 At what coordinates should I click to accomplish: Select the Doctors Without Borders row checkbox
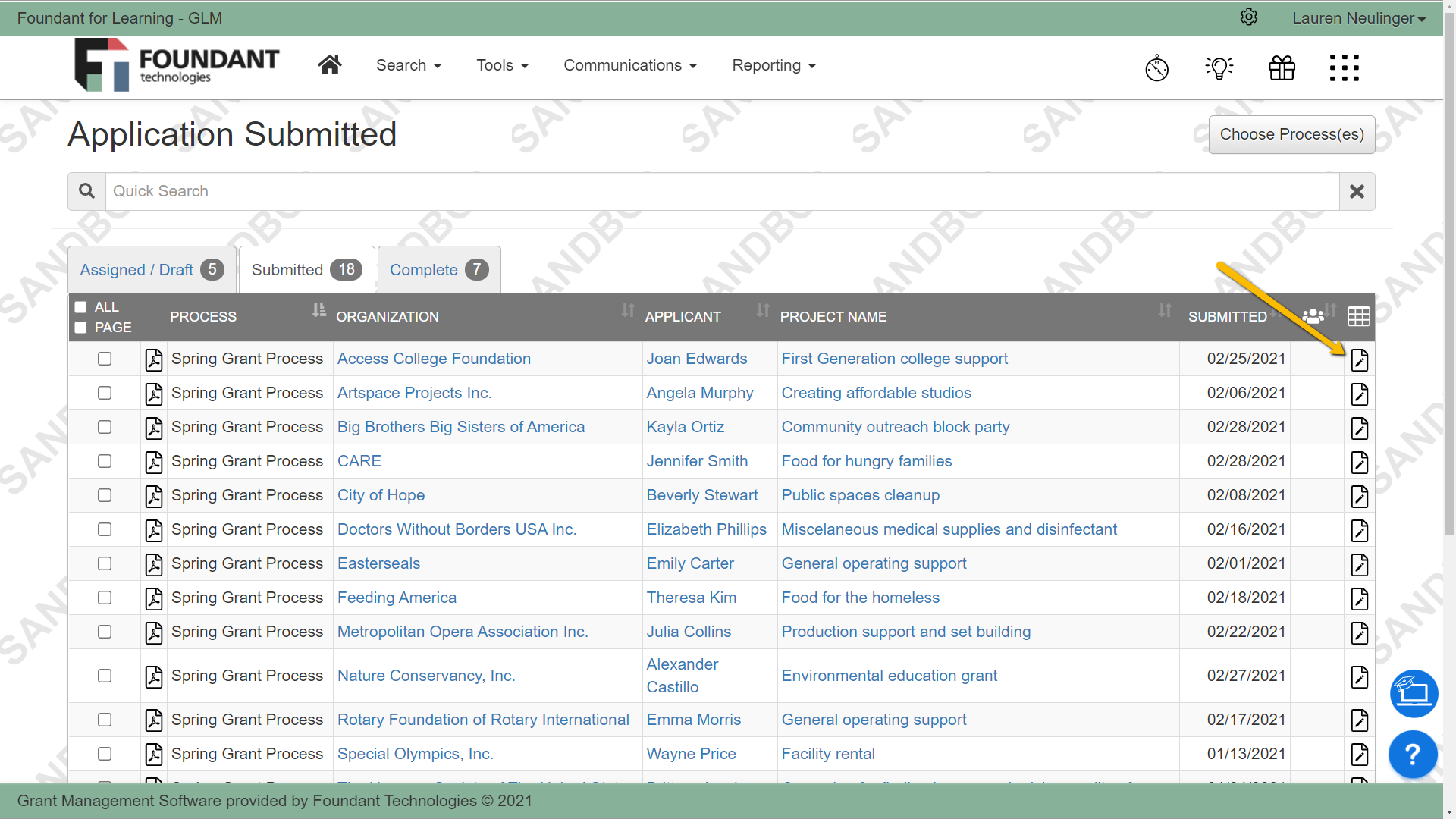(x=105, y=529)
